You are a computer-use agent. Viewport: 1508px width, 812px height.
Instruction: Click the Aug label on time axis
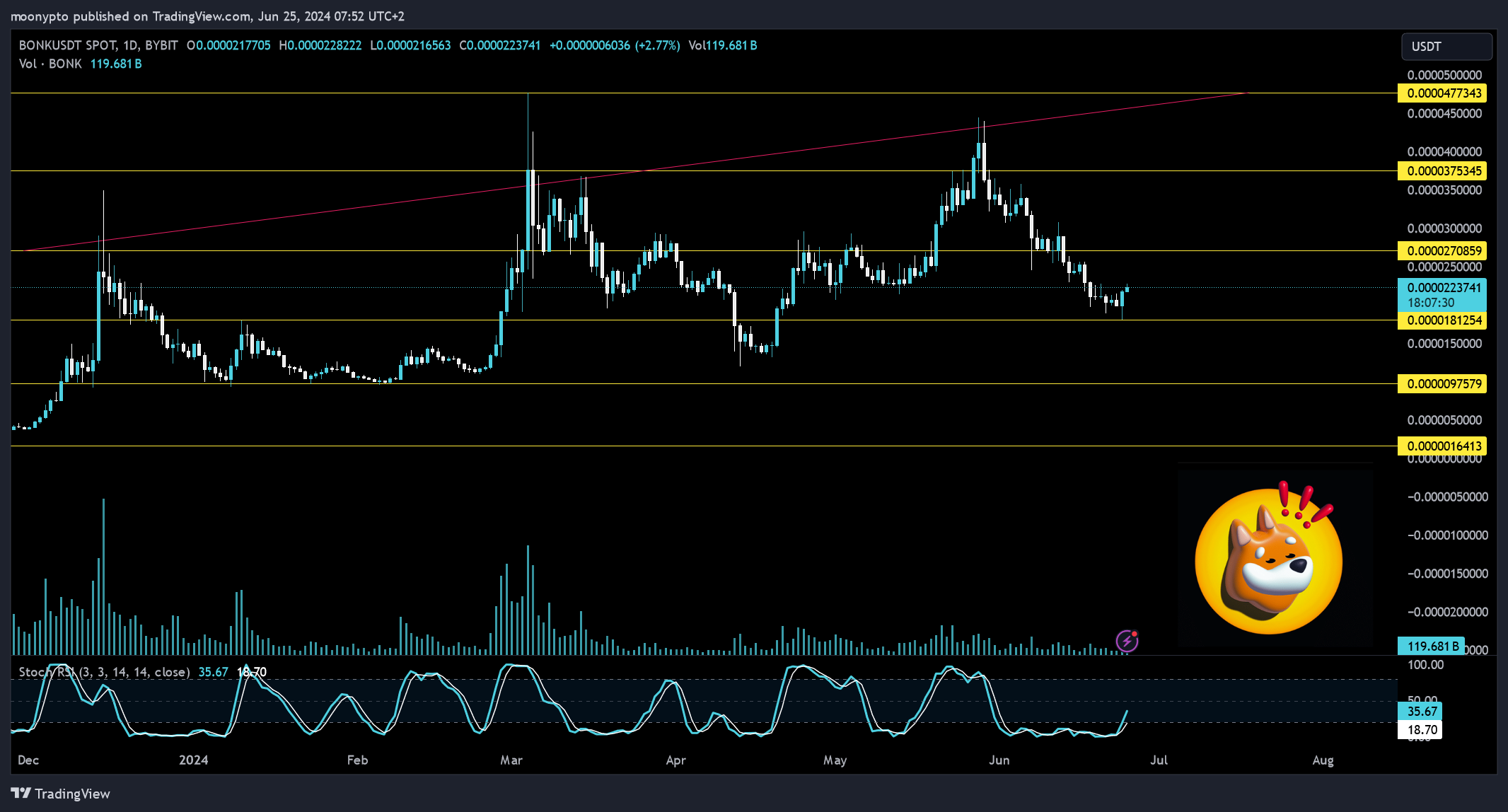pyautogui.click(x=1323, y=760)
